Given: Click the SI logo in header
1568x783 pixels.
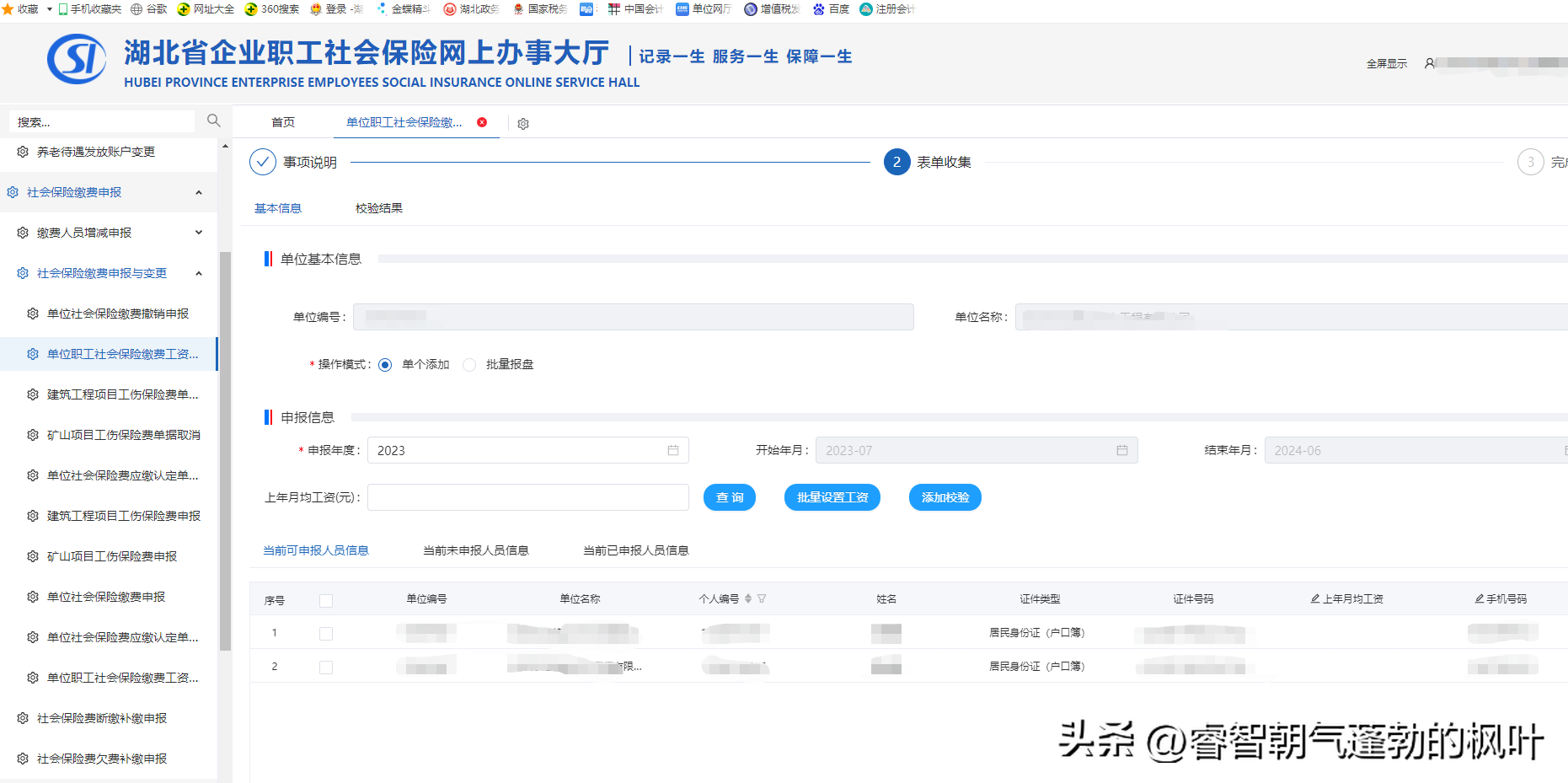Looking at the screenshot, I should 77,59.
